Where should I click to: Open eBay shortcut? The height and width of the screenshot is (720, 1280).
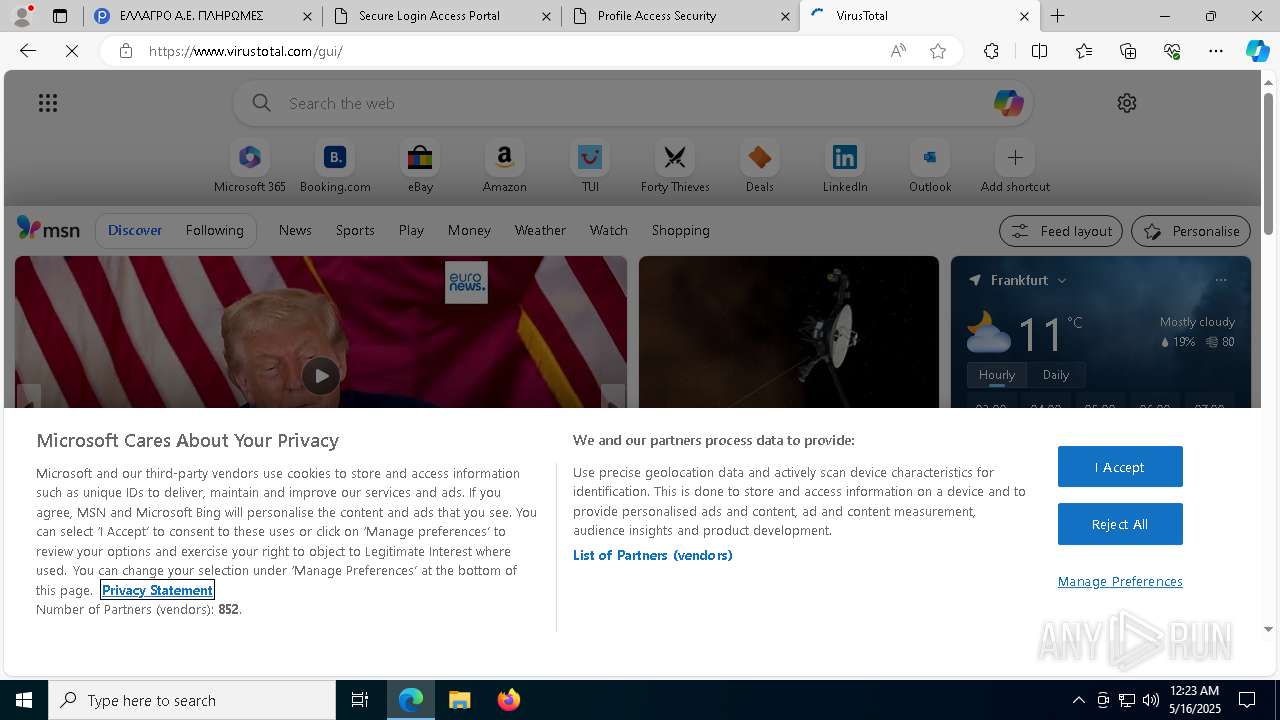click(x=420, y=166)
